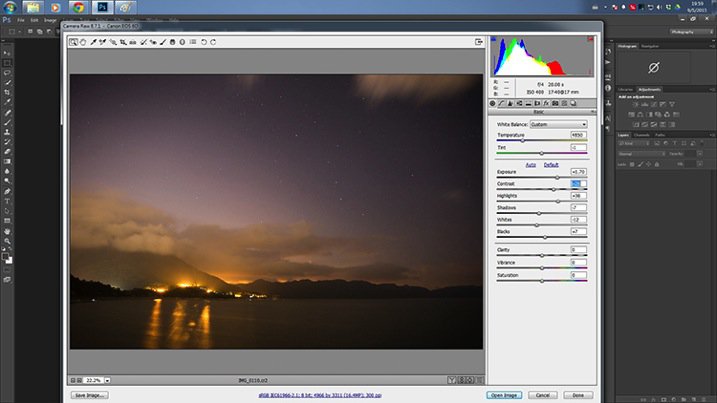
Task: Open the File menu
Action: click(x=20, y=20)
